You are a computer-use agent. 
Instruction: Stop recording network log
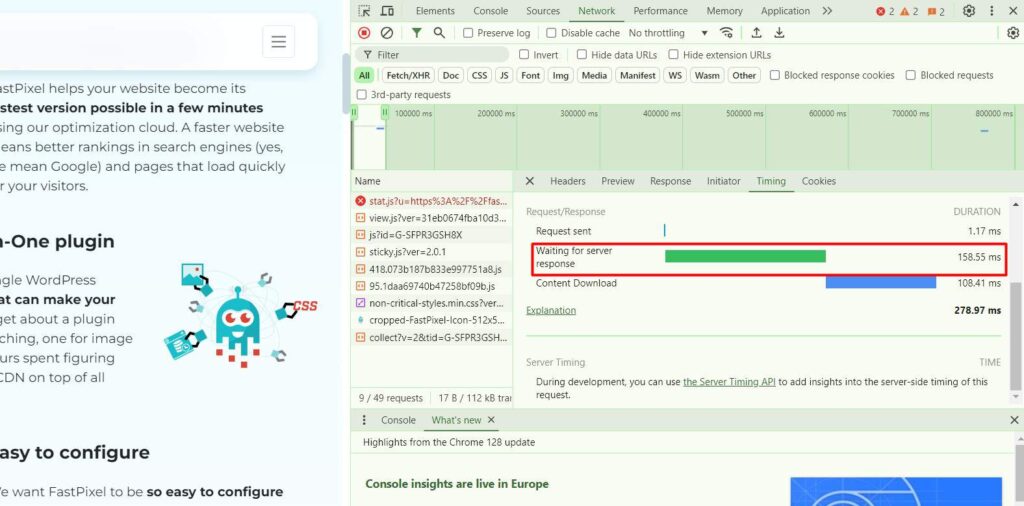pos(364,33)
